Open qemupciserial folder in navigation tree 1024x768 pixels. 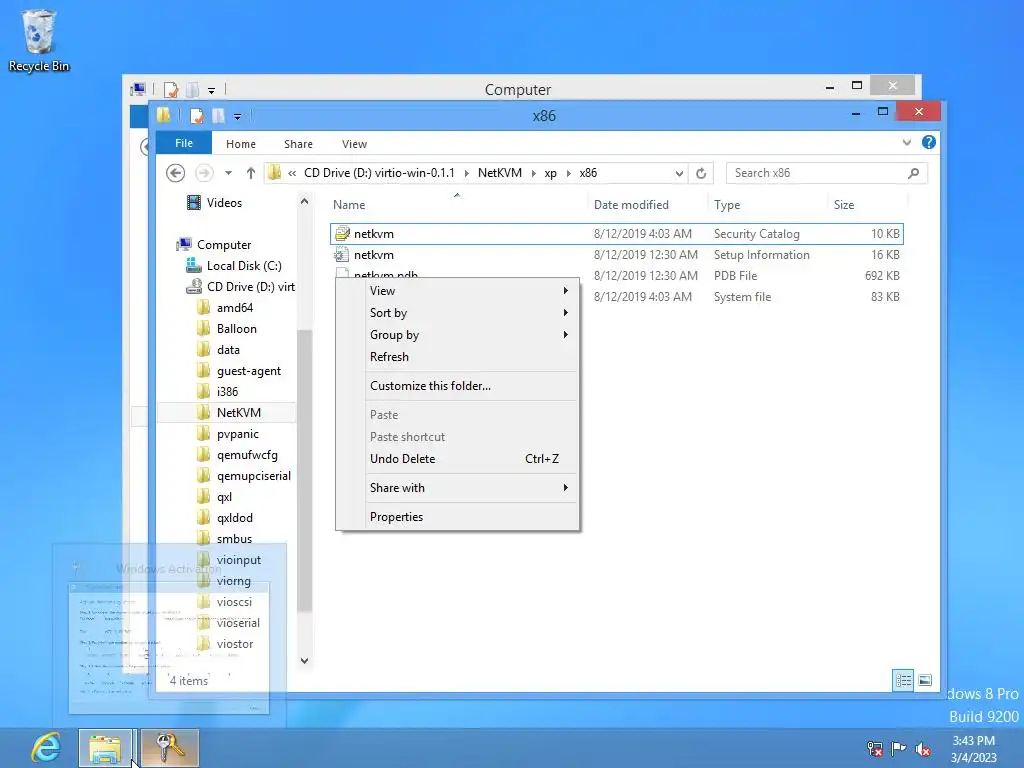tap(253, 476)
